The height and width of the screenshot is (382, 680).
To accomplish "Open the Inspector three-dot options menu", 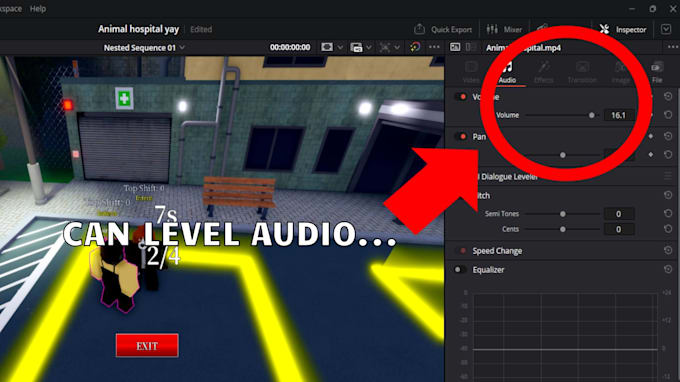I will pyautogui.click(x=673, y=47).
